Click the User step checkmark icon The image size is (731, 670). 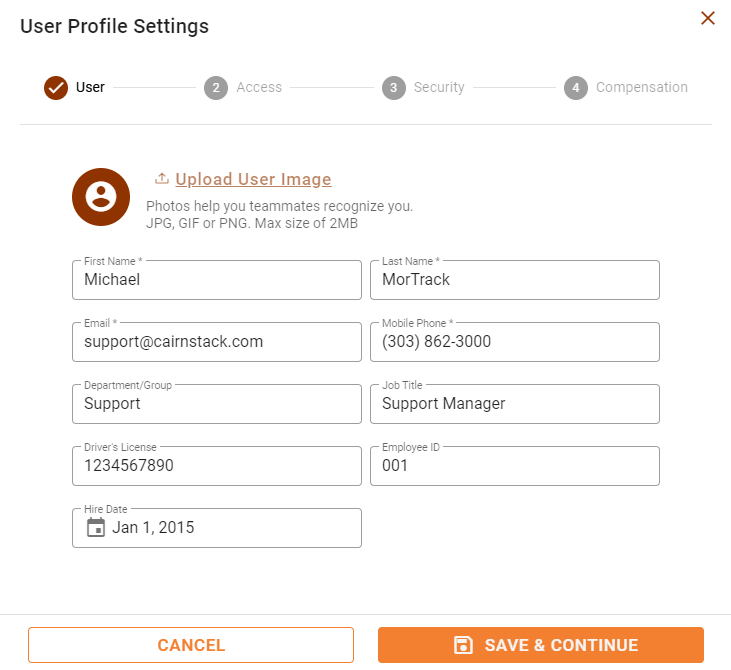(56, 88)
